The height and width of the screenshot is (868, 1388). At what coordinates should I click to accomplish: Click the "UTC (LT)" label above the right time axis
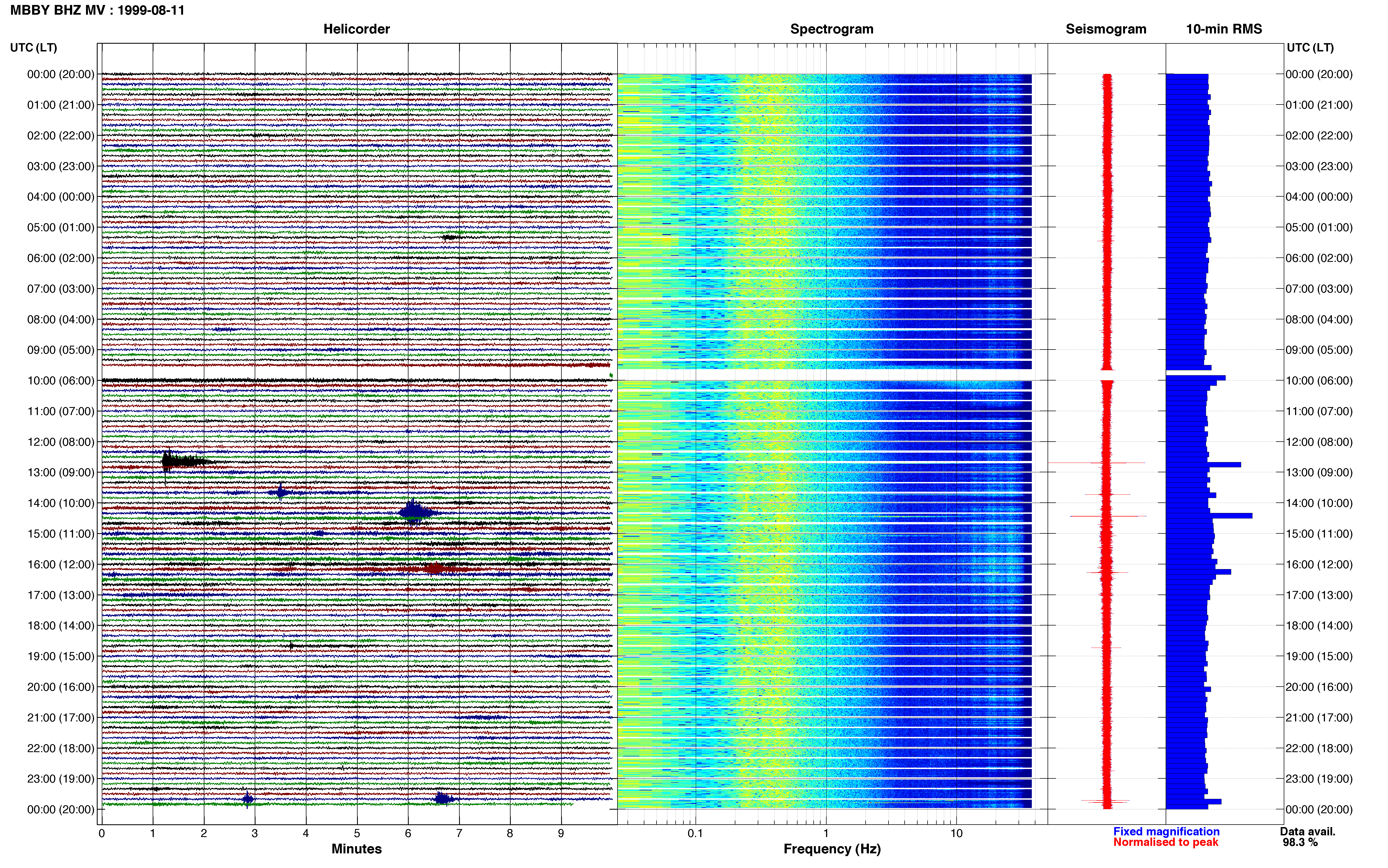coord(1310,48)
